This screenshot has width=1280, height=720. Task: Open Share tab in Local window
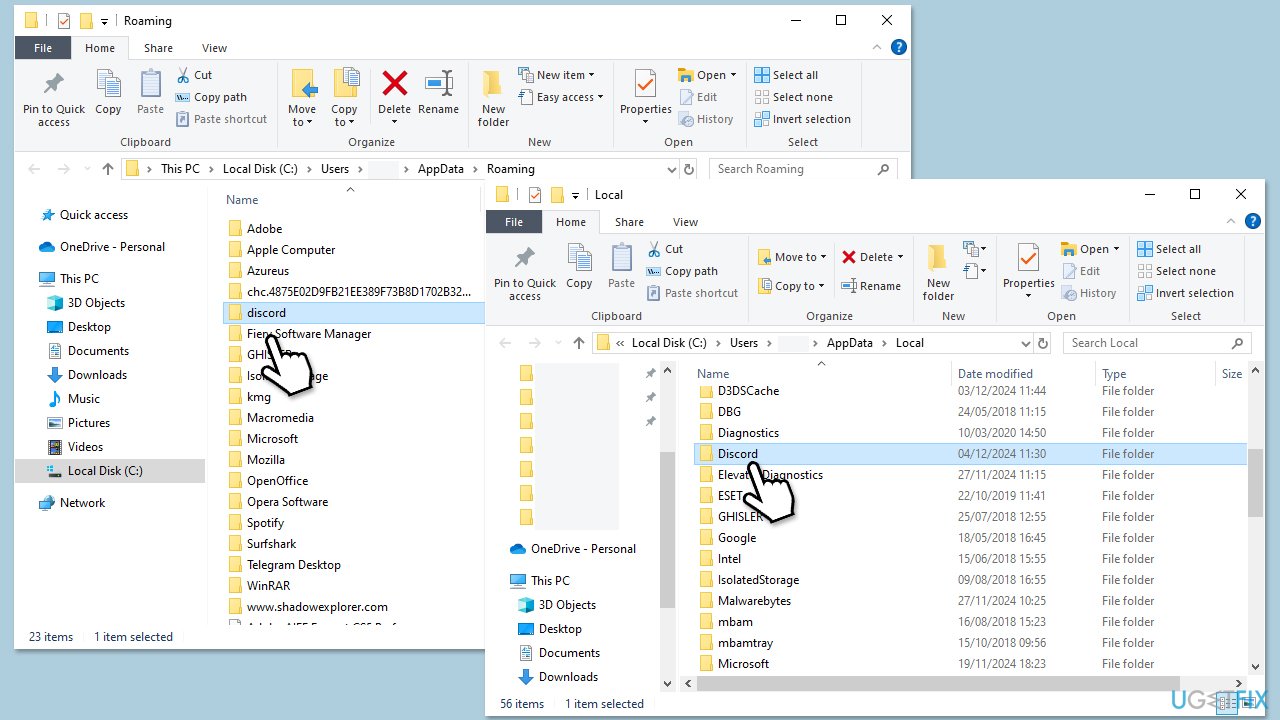click(x=629, y=222)
